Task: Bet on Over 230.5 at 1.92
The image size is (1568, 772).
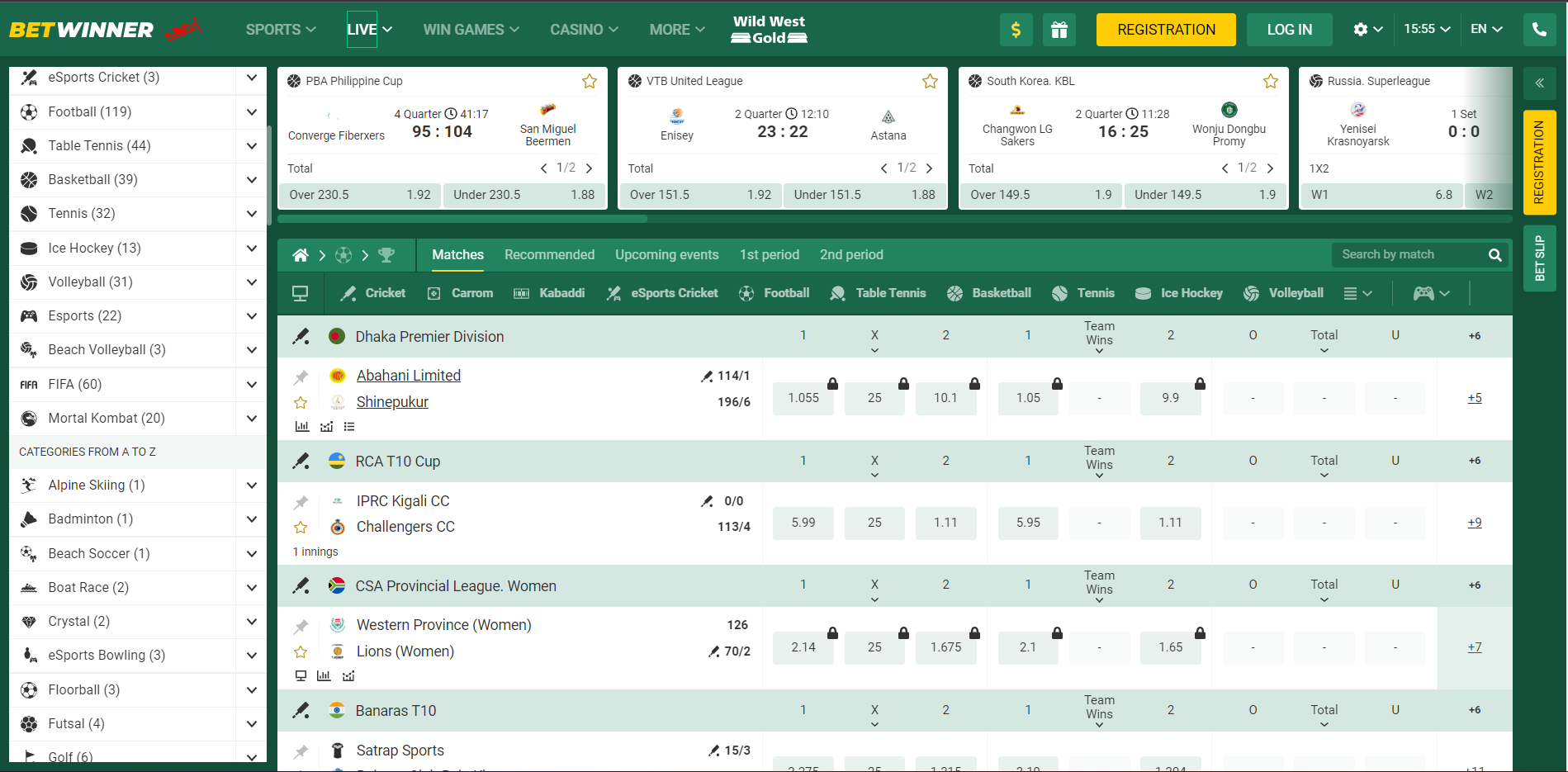Action: [x=359, y=195]
